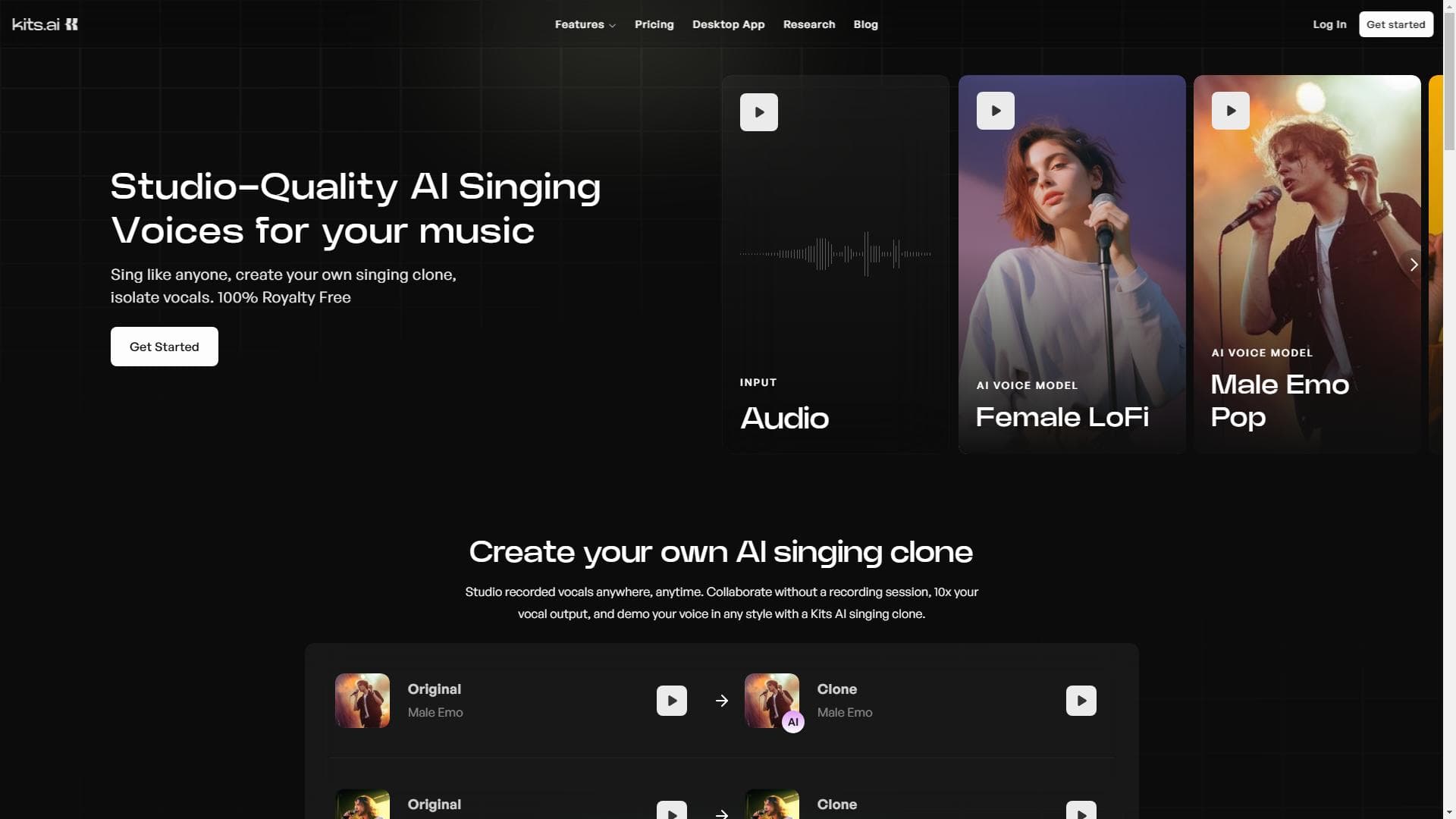Click the AI badge on Clone thumbnail
The image size is (1456, 819).
click(x=792, y=722)
